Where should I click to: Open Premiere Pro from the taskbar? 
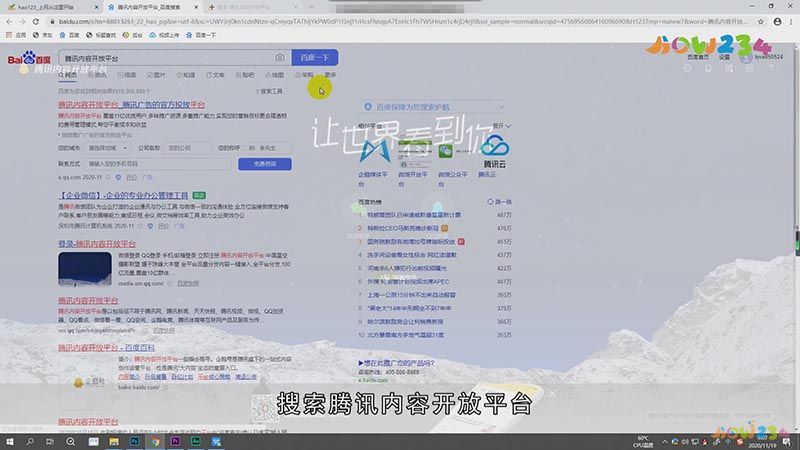[176, 441]
